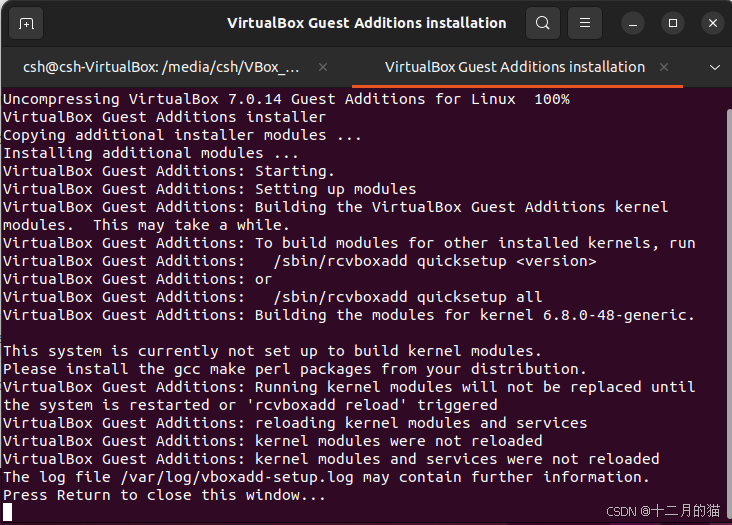Close the terminal window
Viewport: 732px width, 525px height.
point(712,23)
